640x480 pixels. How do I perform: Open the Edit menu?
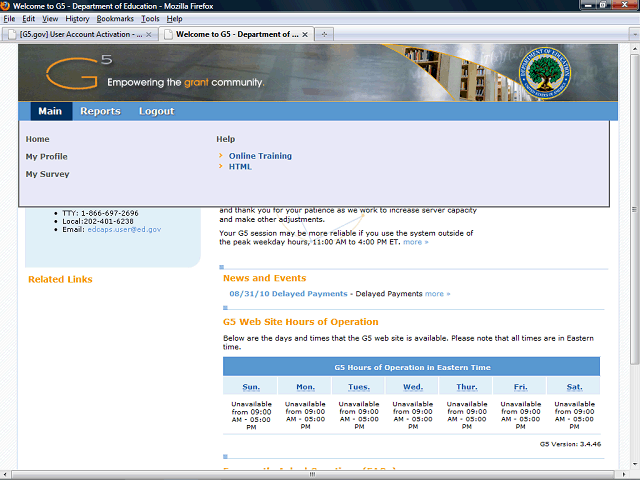[28, 19]
